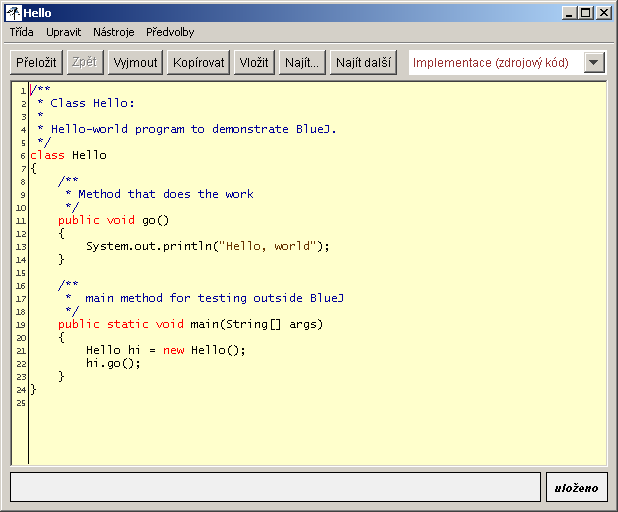618x512 pixels.
Task: Click line number 6 in the gutter
Action: point(23,156)
